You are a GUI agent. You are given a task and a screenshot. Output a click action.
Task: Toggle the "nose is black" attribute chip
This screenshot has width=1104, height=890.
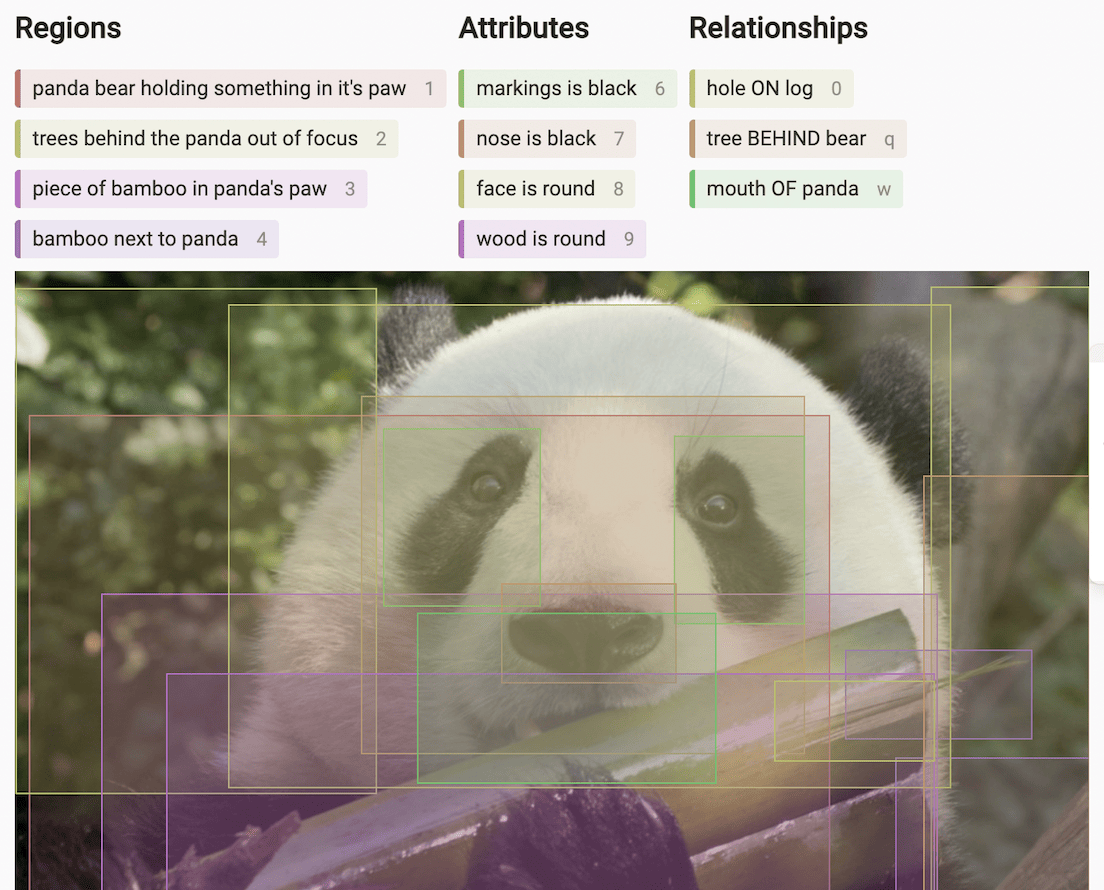click(545, 138)
